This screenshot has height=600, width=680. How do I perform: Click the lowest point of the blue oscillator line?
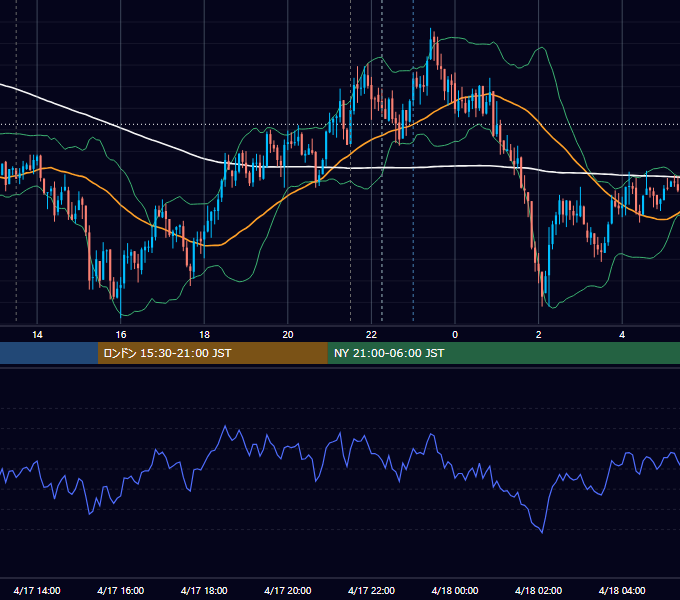click(x=542, y=532)
